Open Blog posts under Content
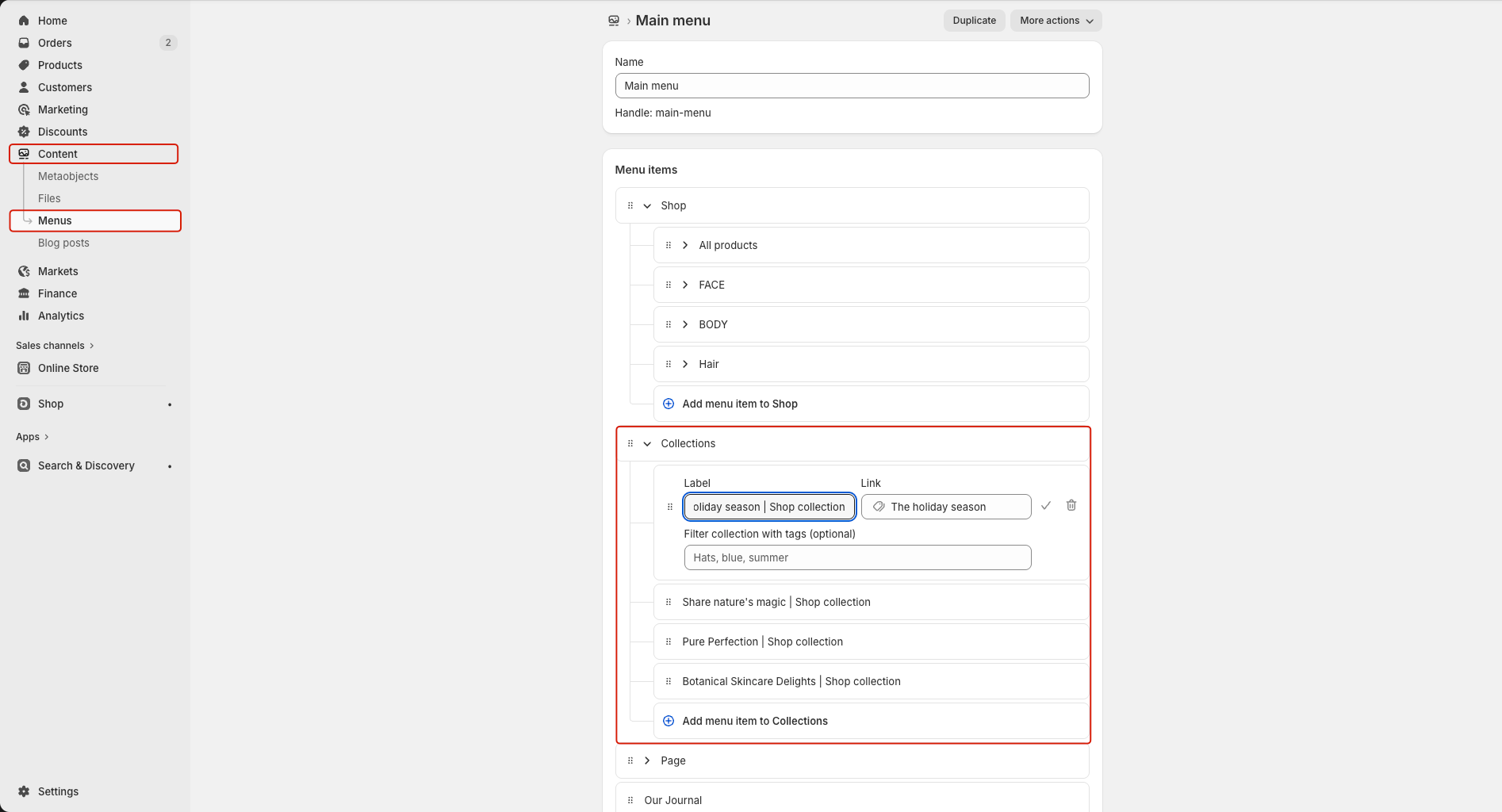This screenshot has width=1502, height=812. coord(63,243)
